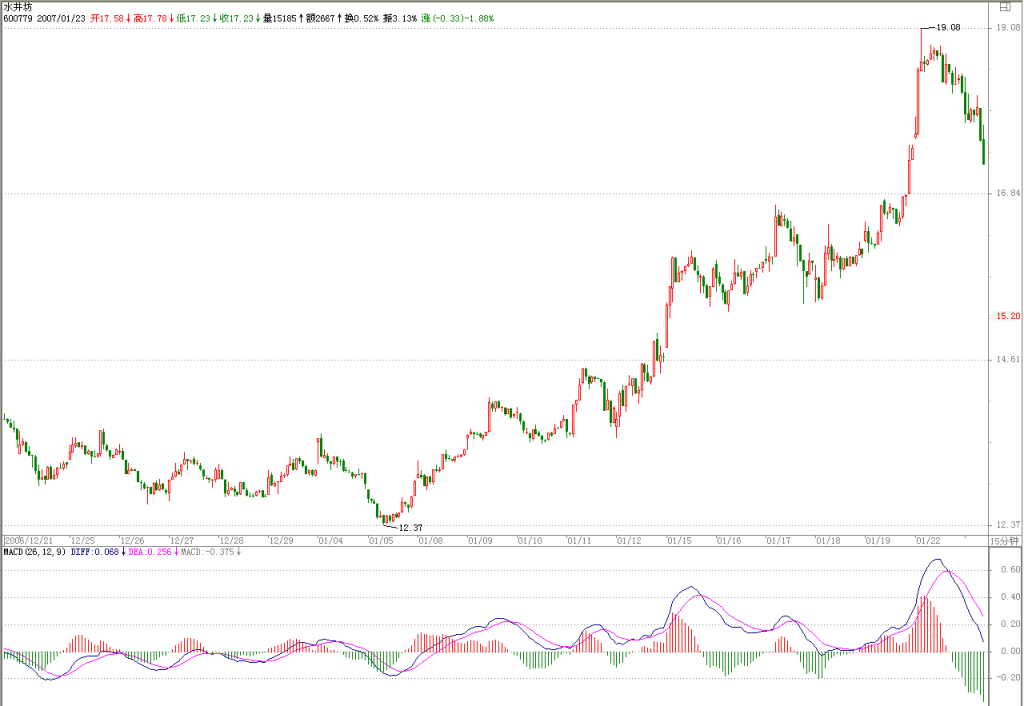Click the magenta DEA:0.256 value label
Viewport: 1024px width, 706px height.
tap(150, 552)
